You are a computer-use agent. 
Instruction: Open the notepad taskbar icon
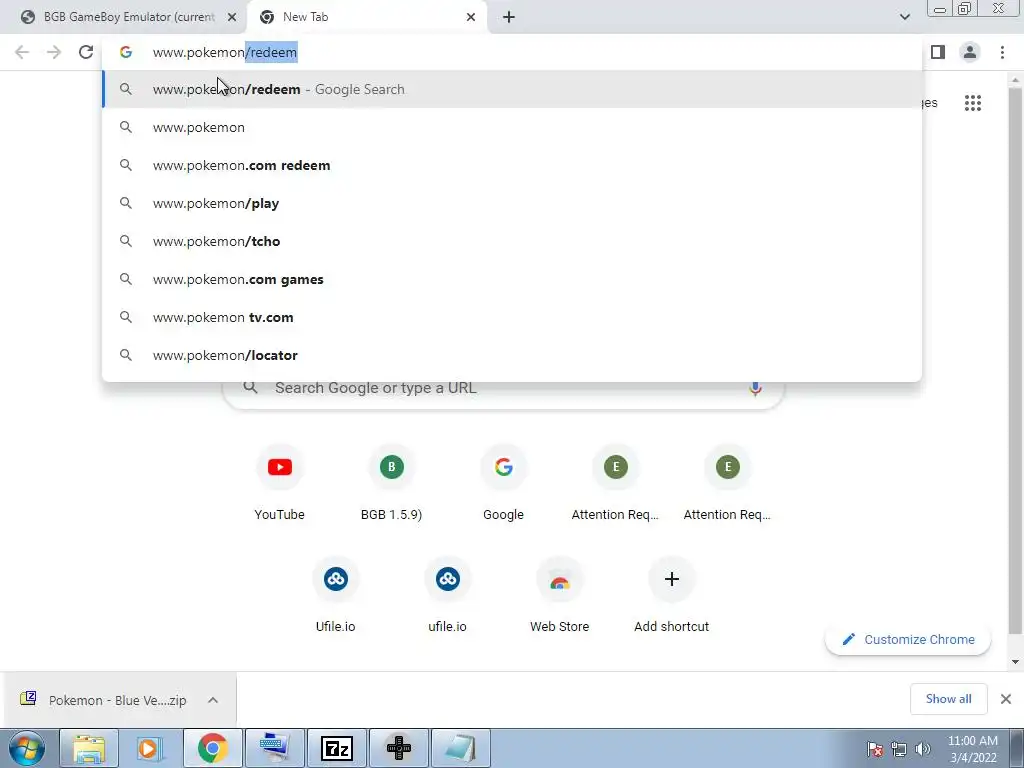click(460, 748)
